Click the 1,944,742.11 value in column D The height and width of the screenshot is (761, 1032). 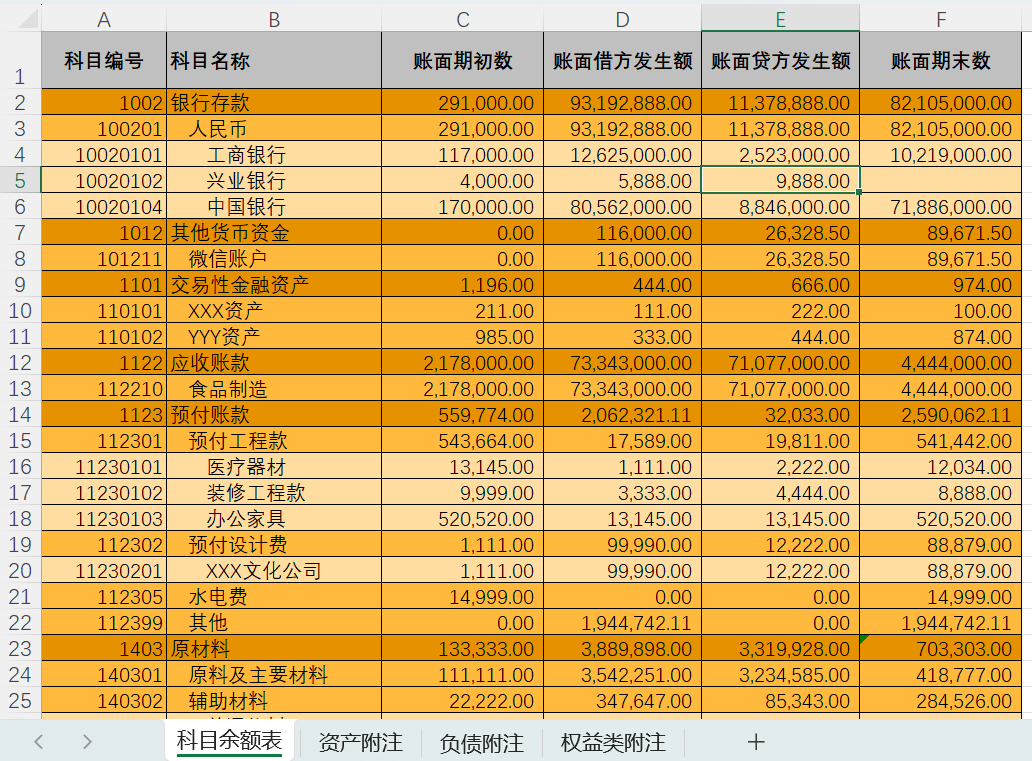pos(622,623)
